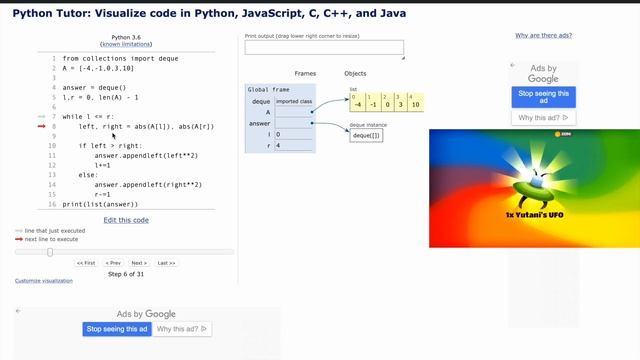
Task: Click the value of variable r in the frame
Action: [x=293, y=145]
